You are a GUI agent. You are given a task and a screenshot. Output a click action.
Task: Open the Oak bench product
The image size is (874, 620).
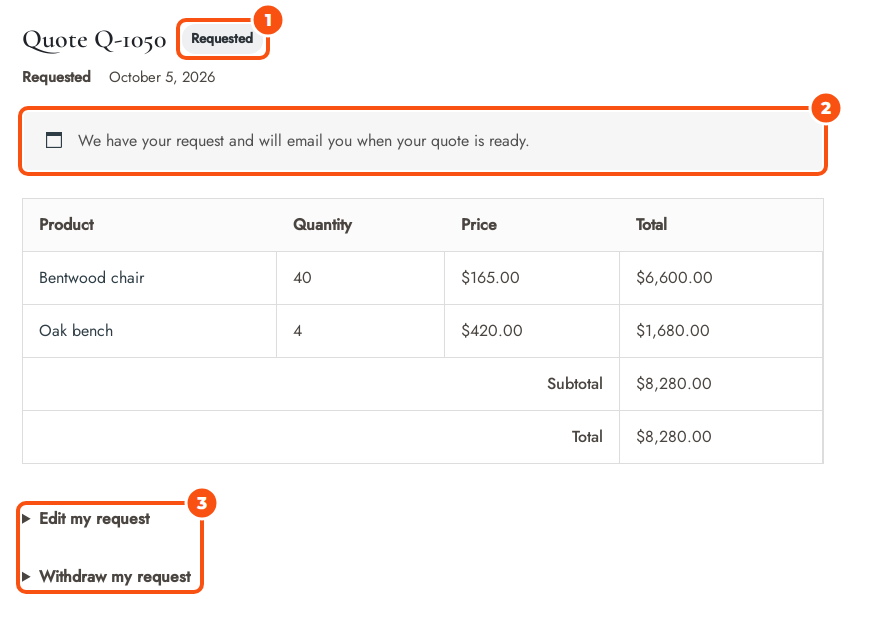point(76,331)
